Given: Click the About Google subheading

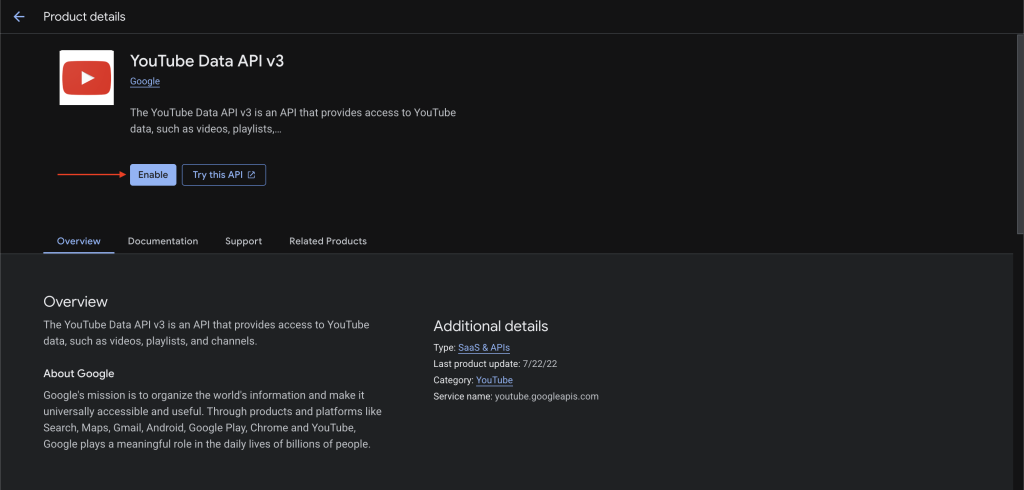Looking at the screenshot, I should click(x=78, y=373).
